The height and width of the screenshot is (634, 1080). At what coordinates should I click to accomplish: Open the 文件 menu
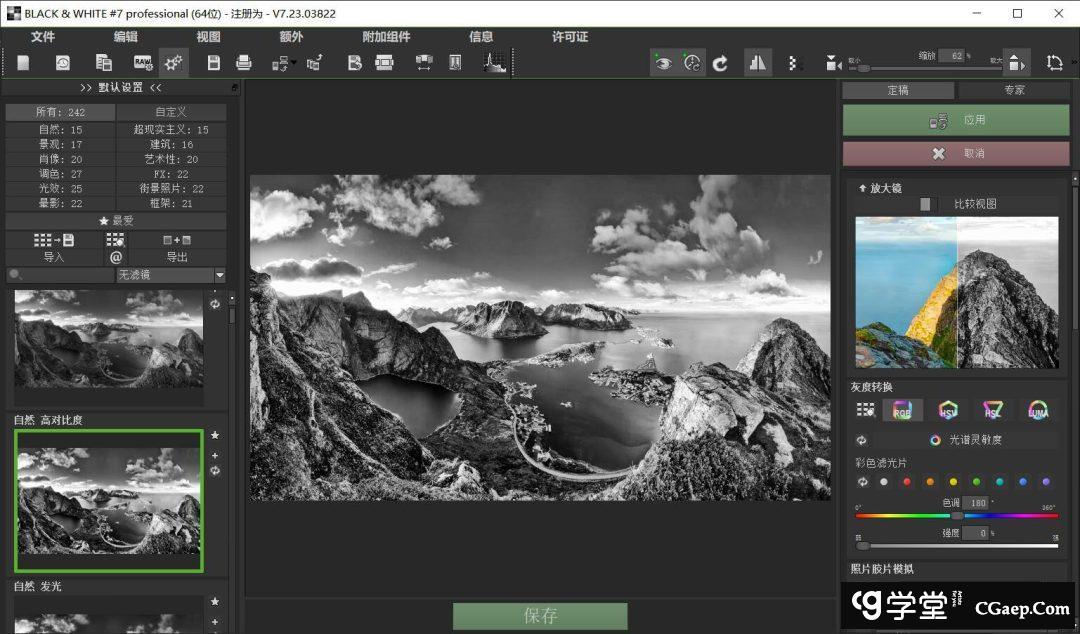point(43,37)
